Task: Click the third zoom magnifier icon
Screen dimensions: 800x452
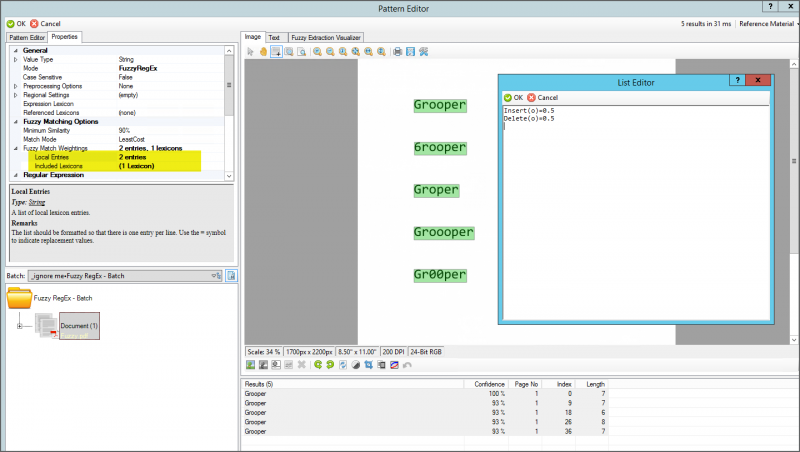Action: click(343, 52)
